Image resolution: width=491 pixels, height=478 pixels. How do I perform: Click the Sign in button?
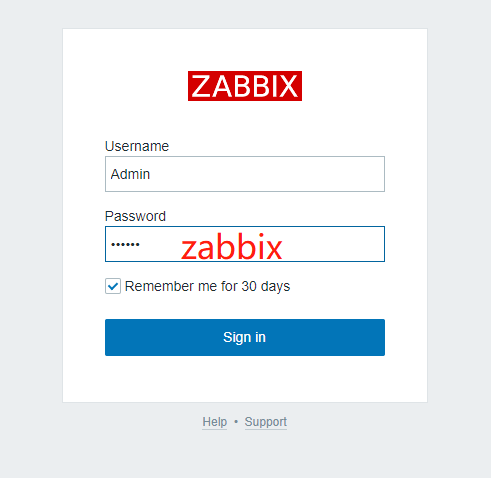[x=245, y=337]
